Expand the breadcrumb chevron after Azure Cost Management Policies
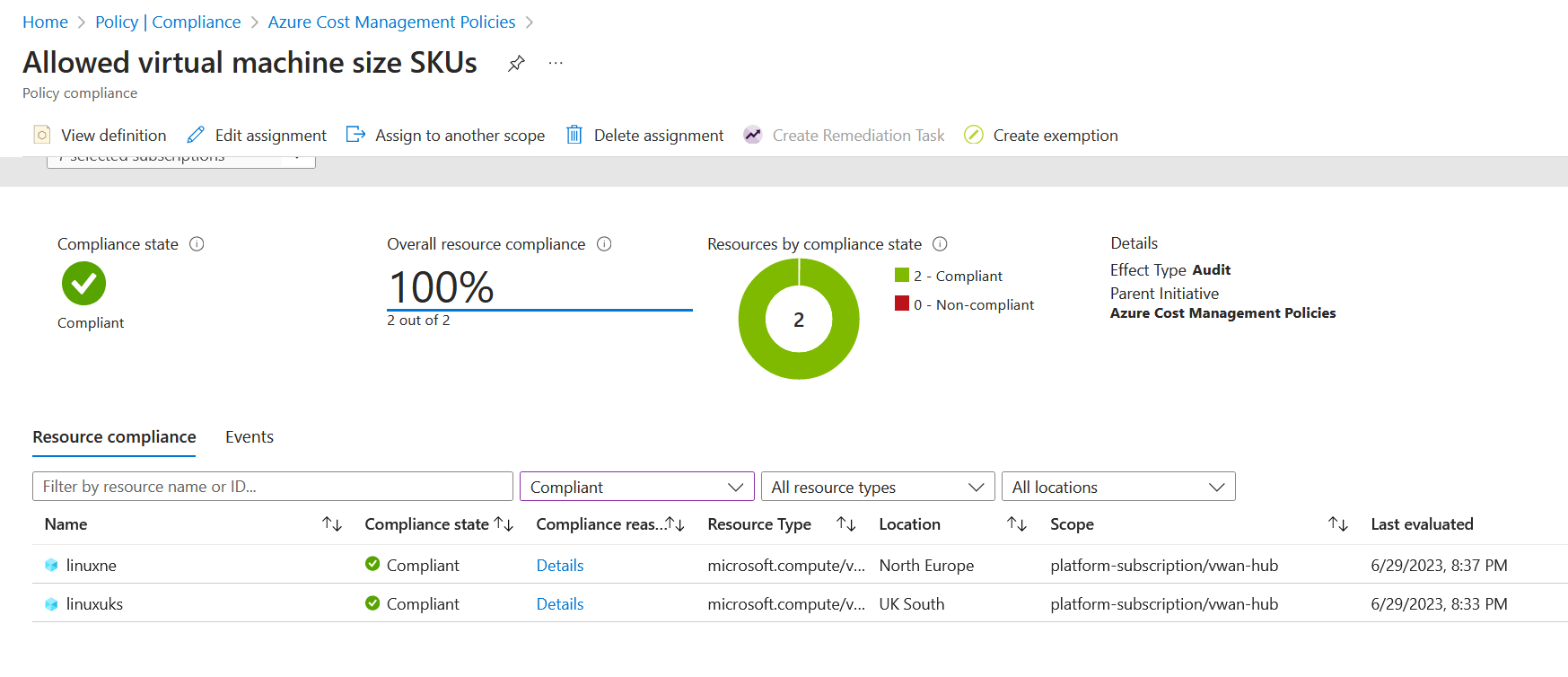The height and width of the screenshot is (677, 1568). (530, 22)
